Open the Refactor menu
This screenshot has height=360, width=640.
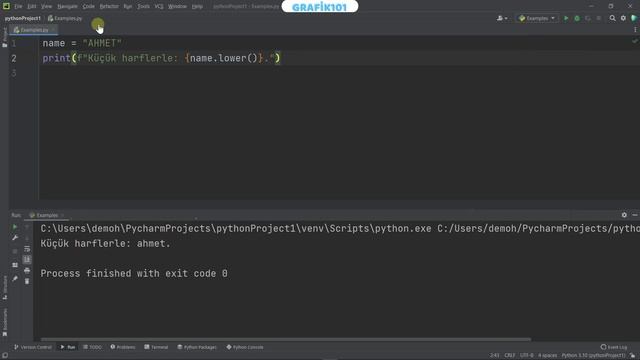click(109, 7)
